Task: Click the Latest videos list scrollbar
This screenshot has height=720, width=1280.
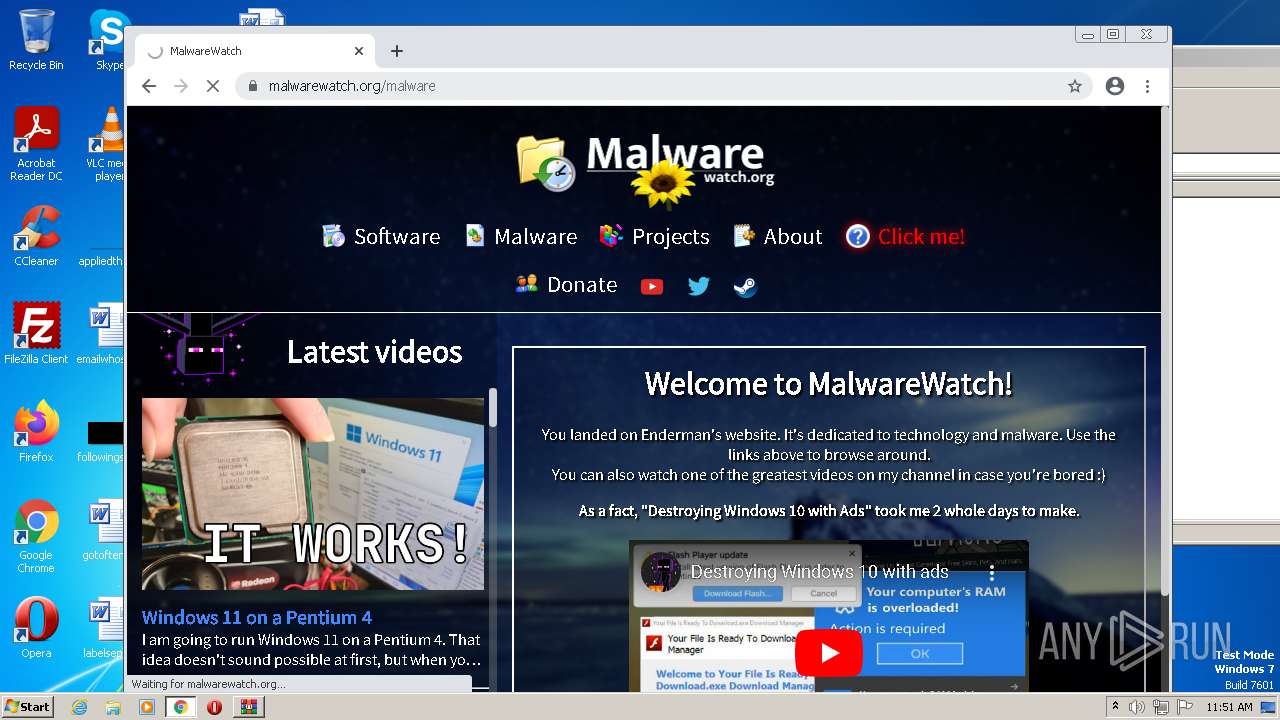Action: [x=492, y=408]
